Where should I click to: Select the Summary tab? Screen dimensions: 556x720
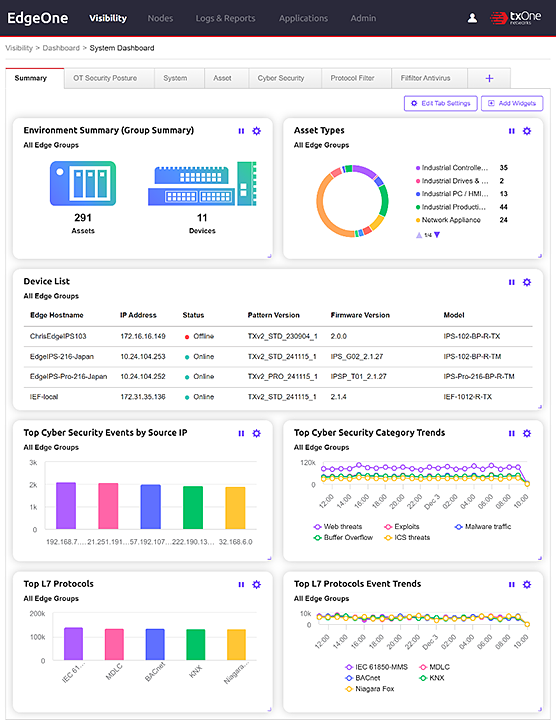coord(35,79)
